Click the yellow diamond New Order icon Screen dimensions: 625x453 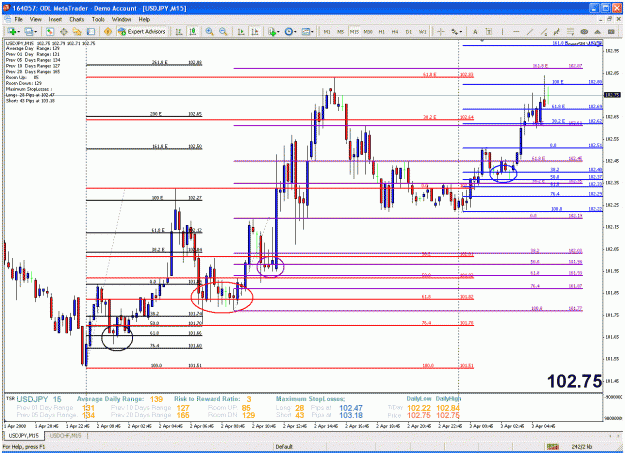pyautogui.click(x=108, y=32)
